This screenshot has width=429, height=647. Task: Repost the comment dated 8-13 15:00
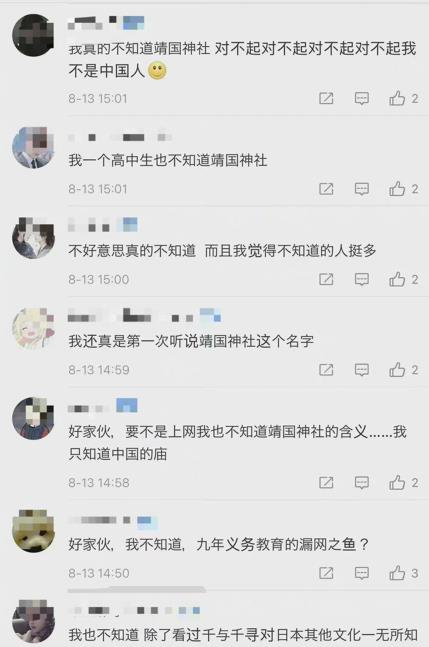pos(326,279)
